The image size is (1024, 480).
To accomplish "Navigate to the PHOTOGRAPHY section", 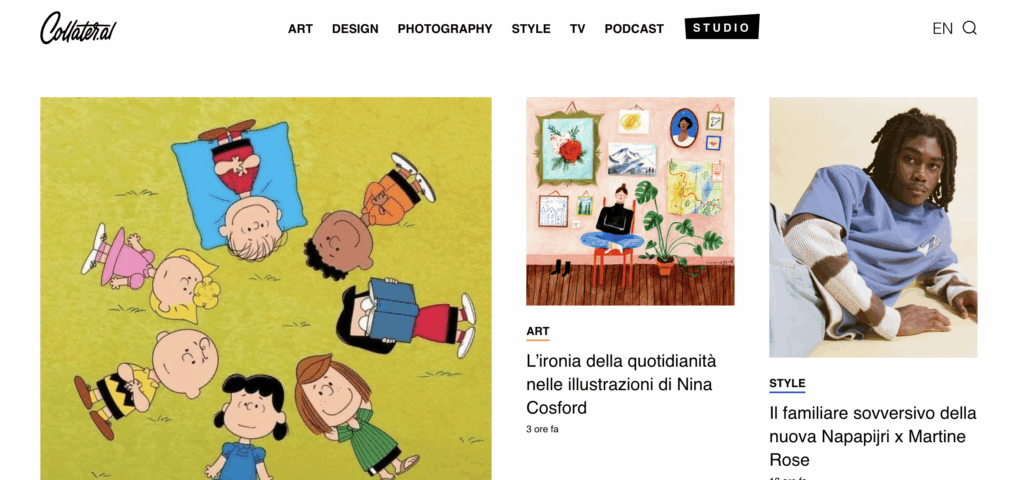I will tap(445, 29).
